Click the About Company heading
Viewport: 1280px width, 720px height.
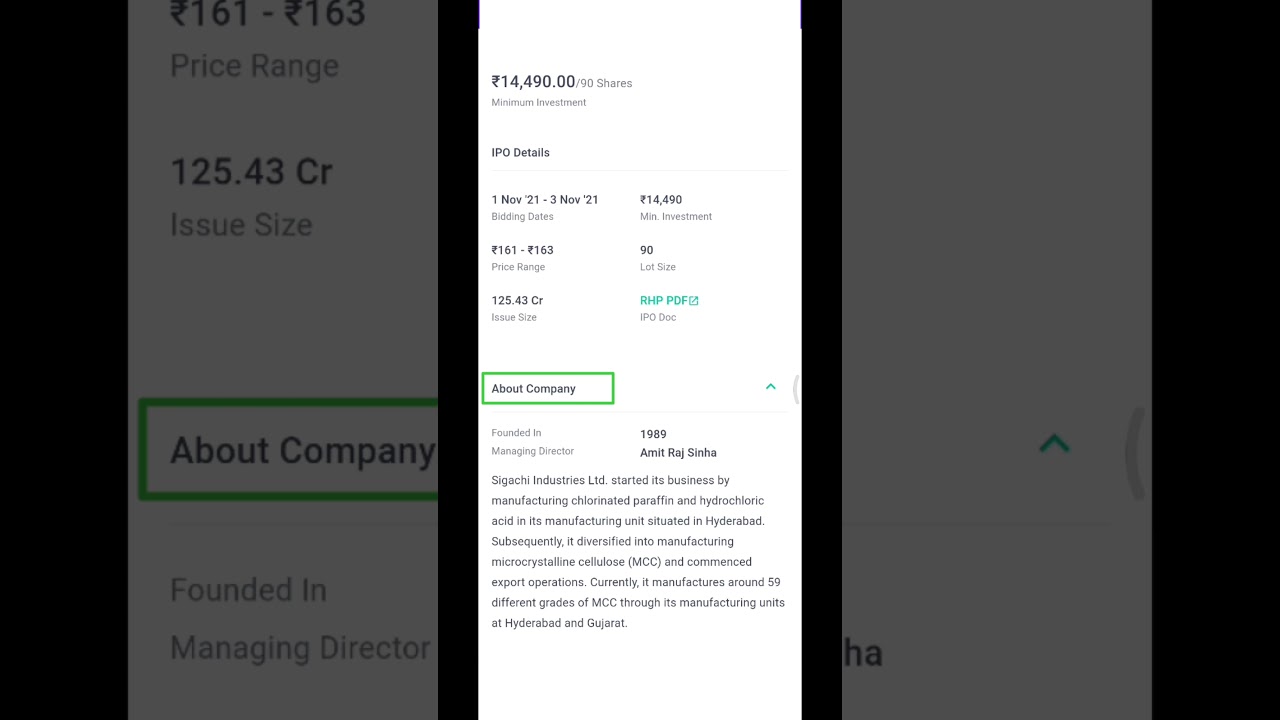(x=534, y=388)
